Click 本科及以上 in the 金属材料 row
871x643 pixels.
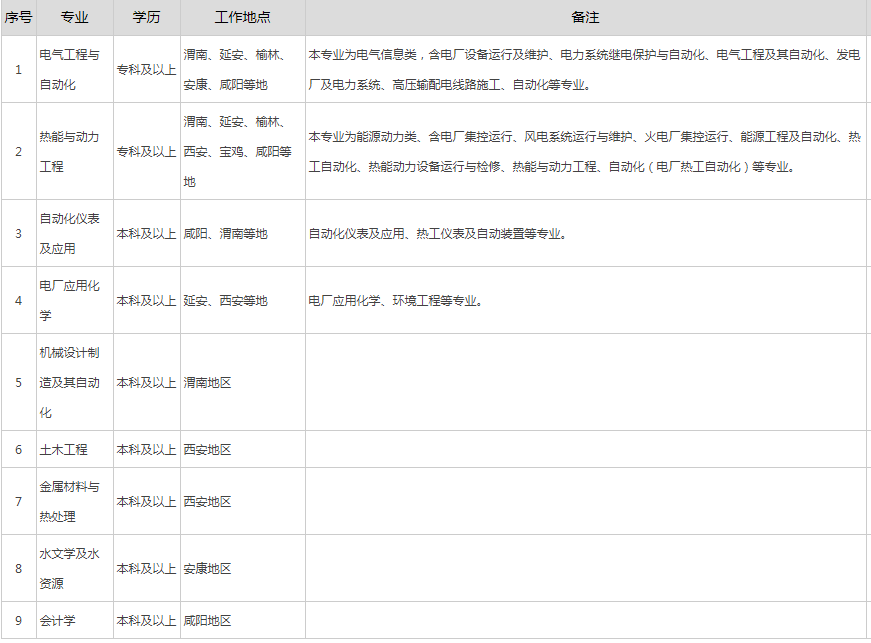[147, 501]
